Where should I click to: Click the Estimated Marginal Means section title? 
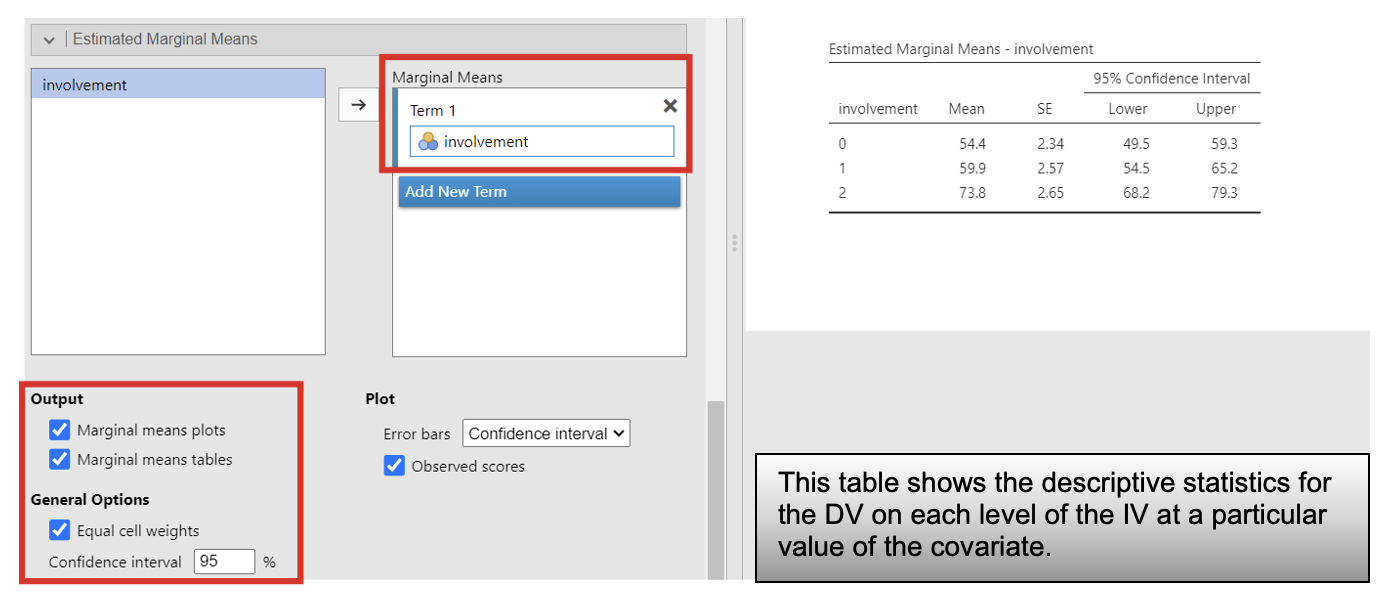click(x=165, y=40)
